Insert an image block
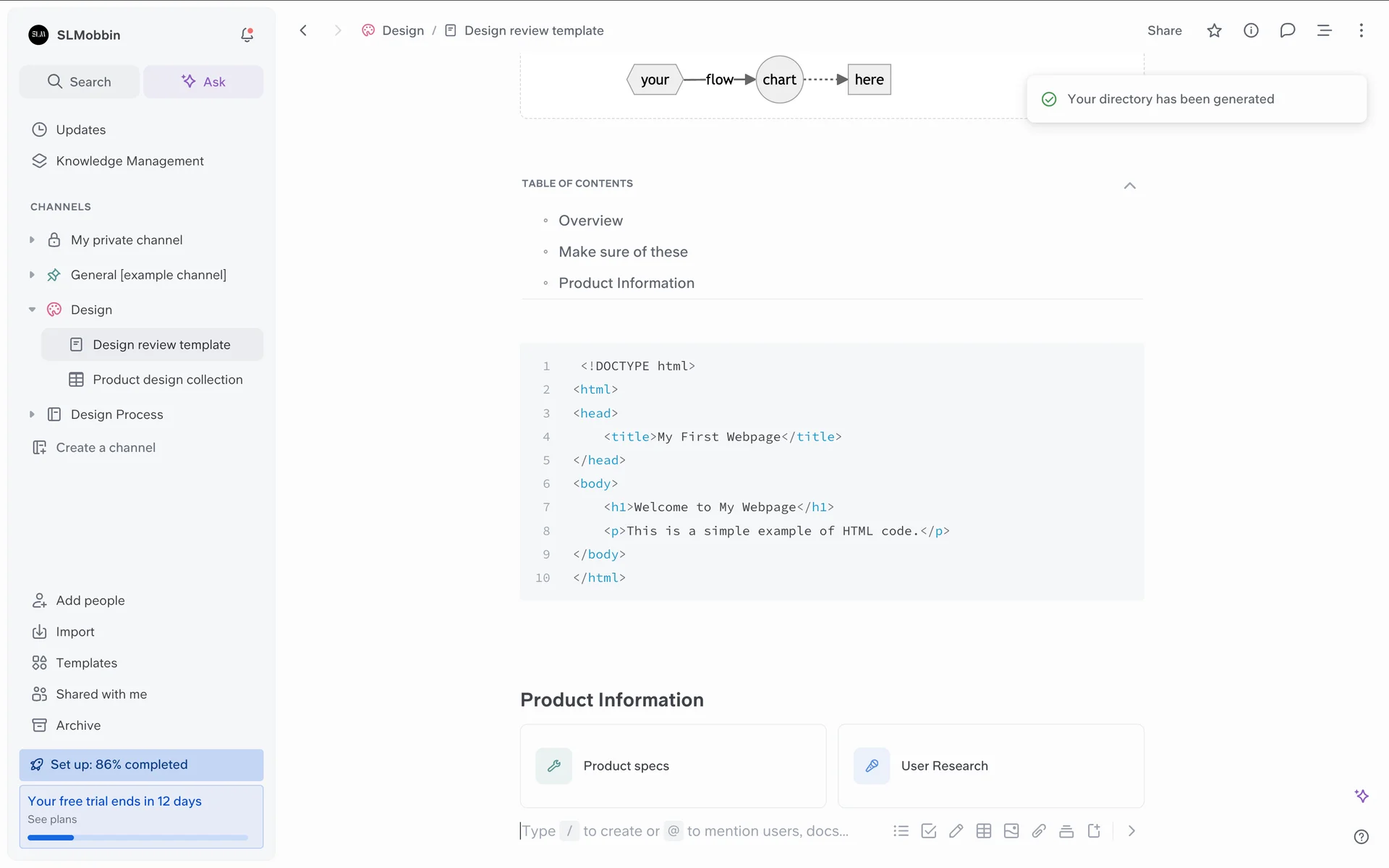1389x868 pixels. coord(1011,831)
